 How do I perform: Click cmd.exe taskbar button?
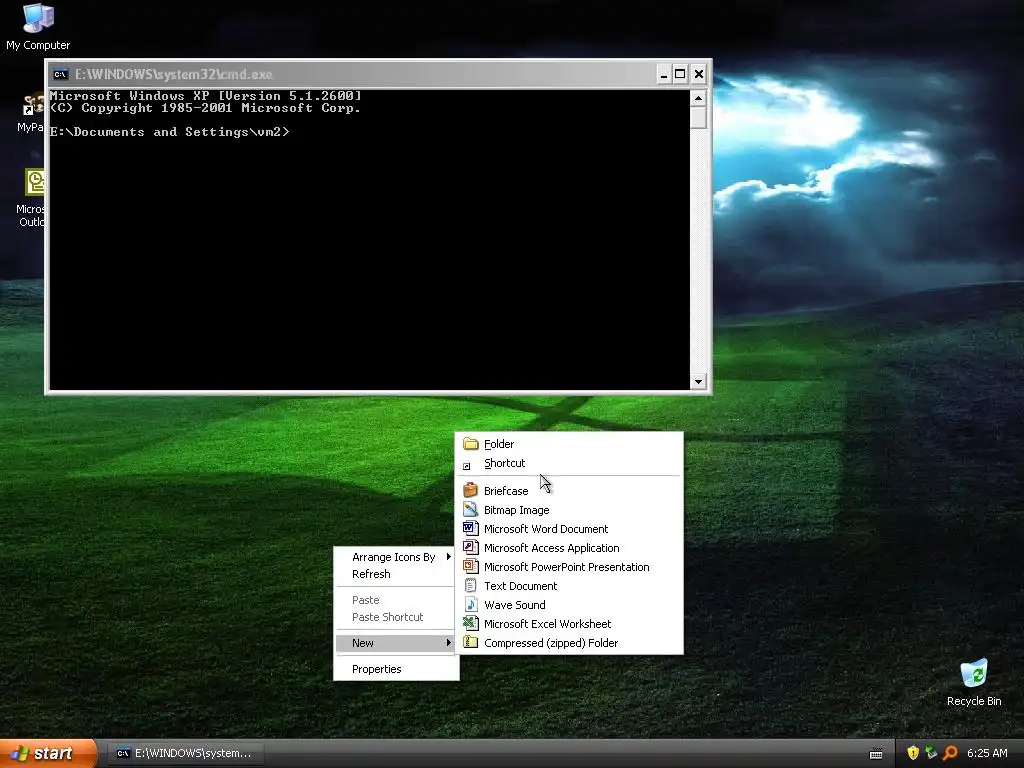pyautogui.click(x=185, y=753)
